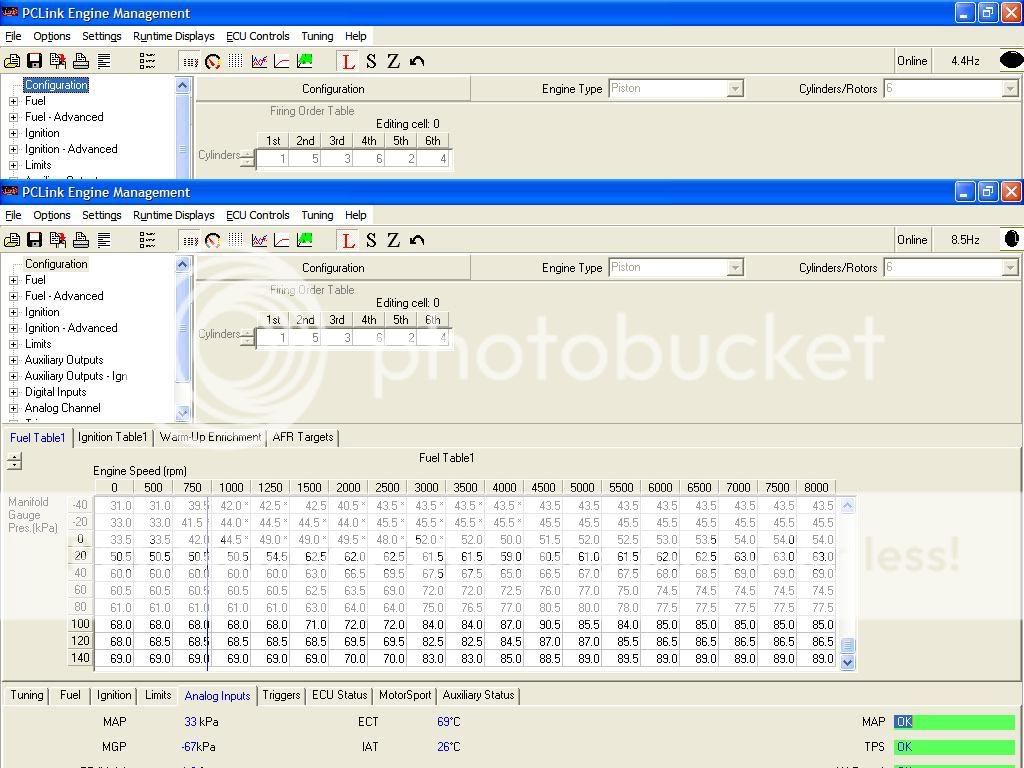Open Engine Type dropdown in back window
Viewport: 1024px width, 768px height.
coord(735,89)
